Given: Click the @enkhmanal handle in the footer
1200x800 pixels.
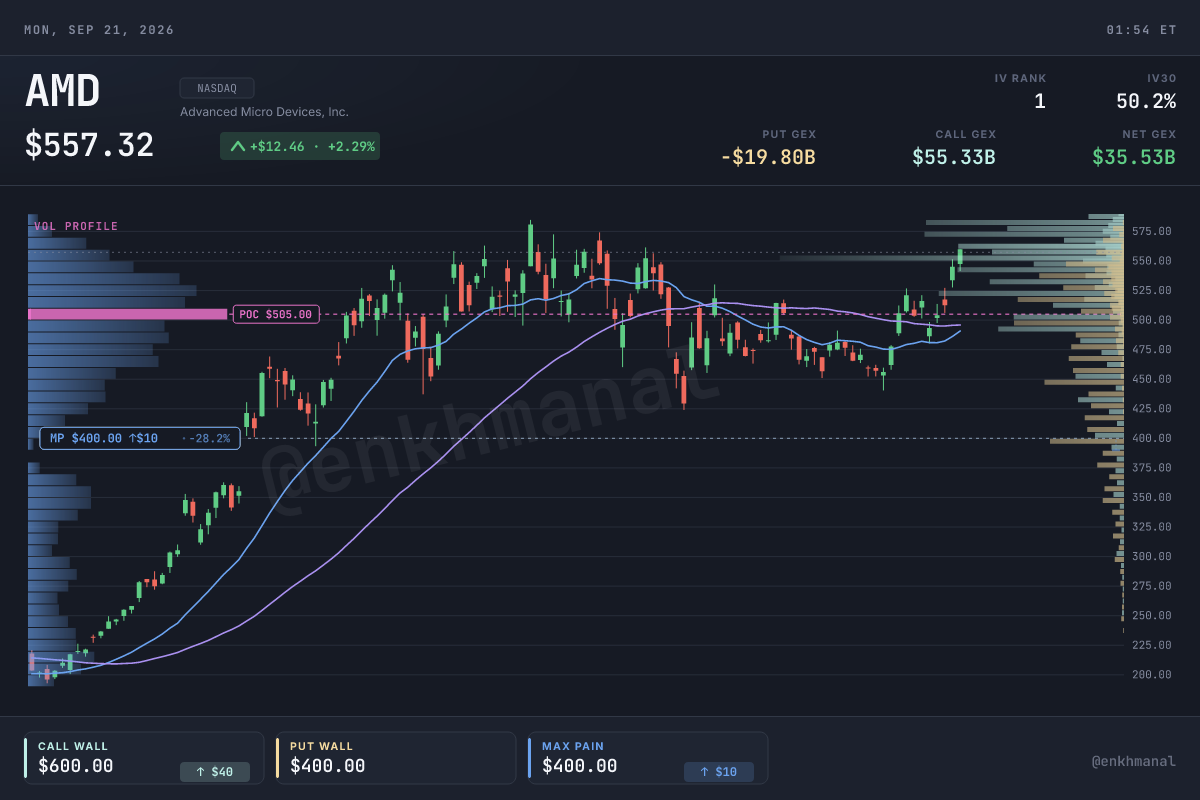Looking at the screenshot, I should [x=1134, y=762].
